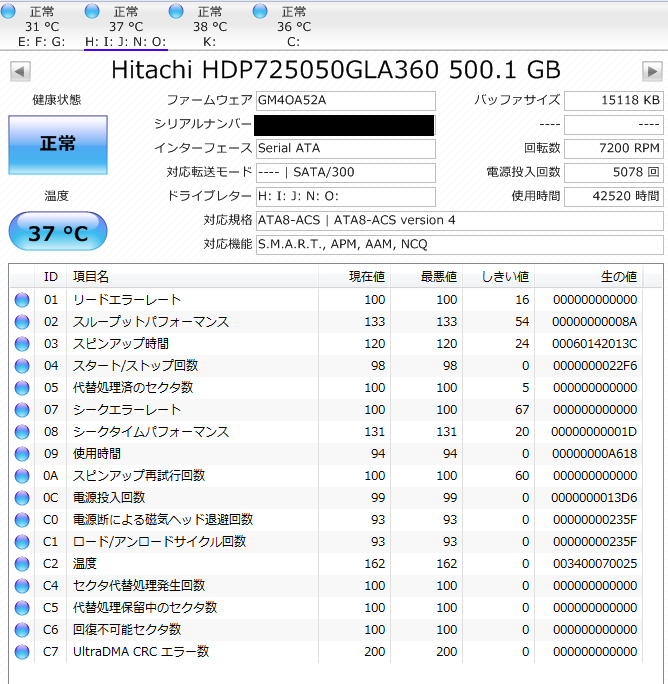Switch to the 38 °C K: disk tab

[209, 27]
